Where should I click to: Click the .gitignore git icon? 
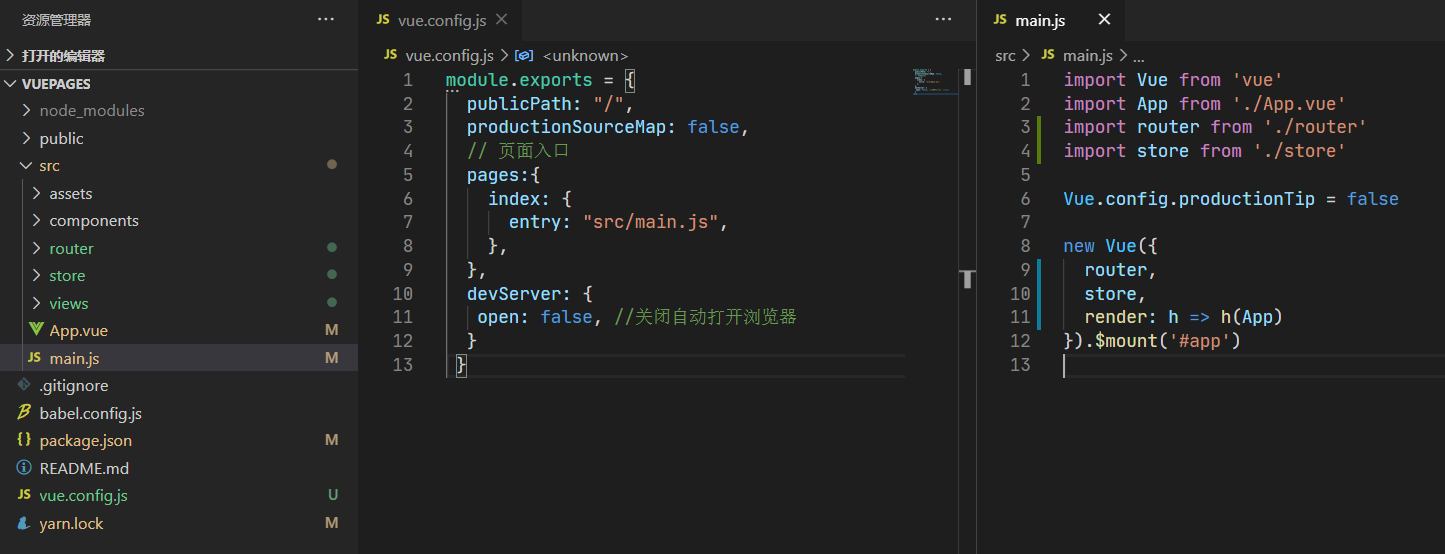click(x=24, y=385)
